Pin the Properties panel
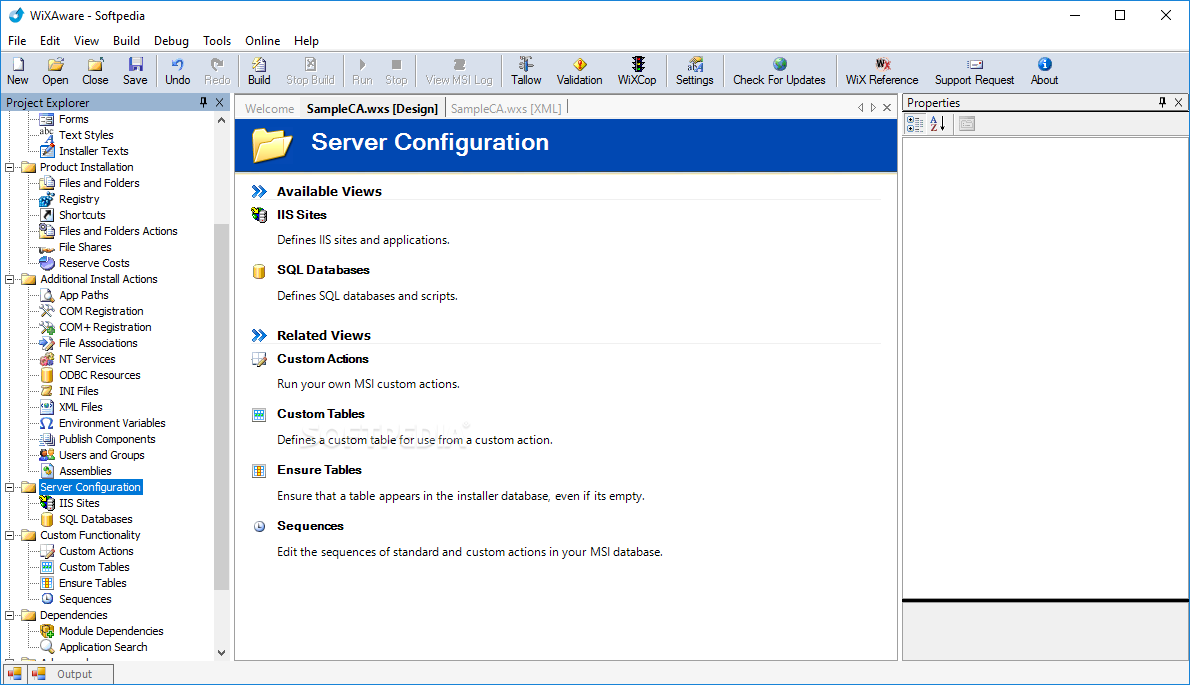This screenshot has height=685, width=1190. [x=1162, y=102]
